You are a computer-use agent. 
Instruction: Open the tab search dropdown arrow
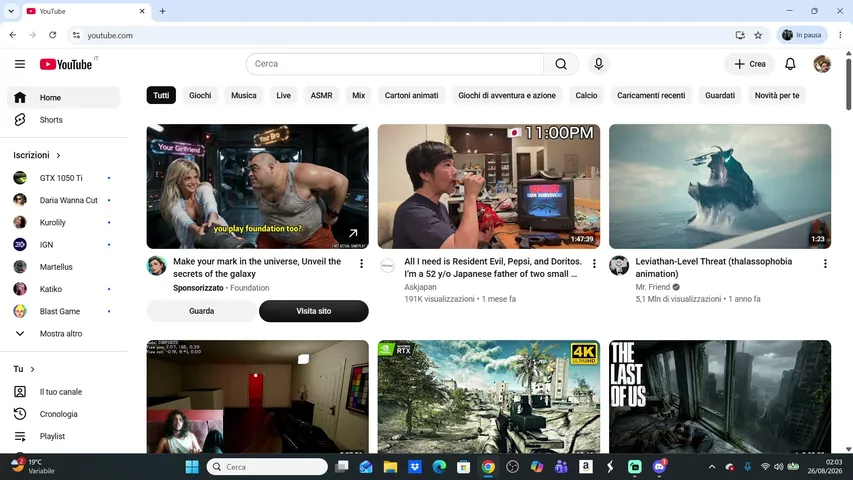pos(11,11)
